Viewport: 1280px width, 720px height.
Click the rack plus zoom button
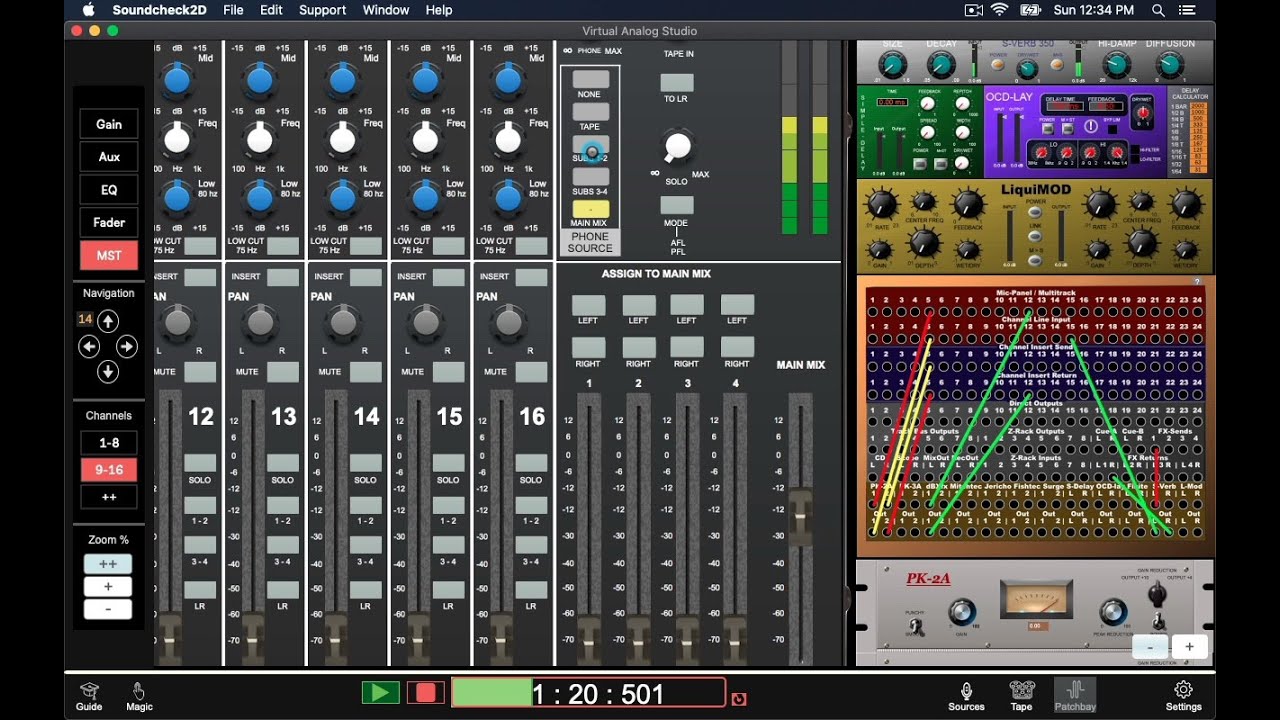point(1189,647)
